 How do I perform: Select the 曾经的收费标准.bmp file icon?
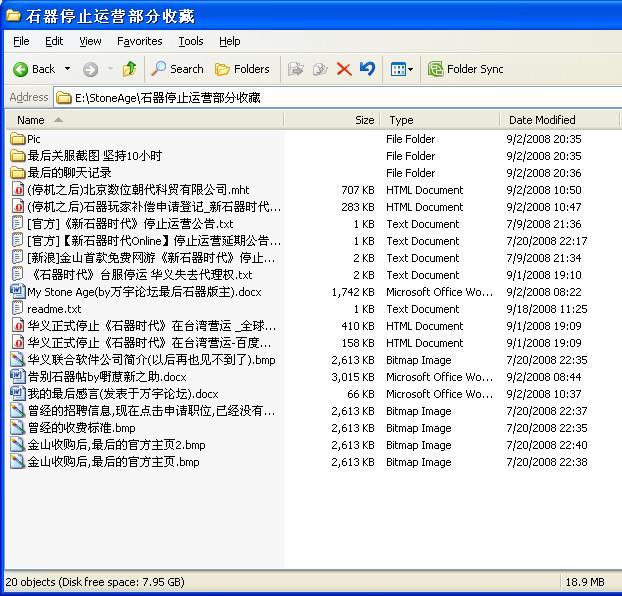[x=18, y=428]
